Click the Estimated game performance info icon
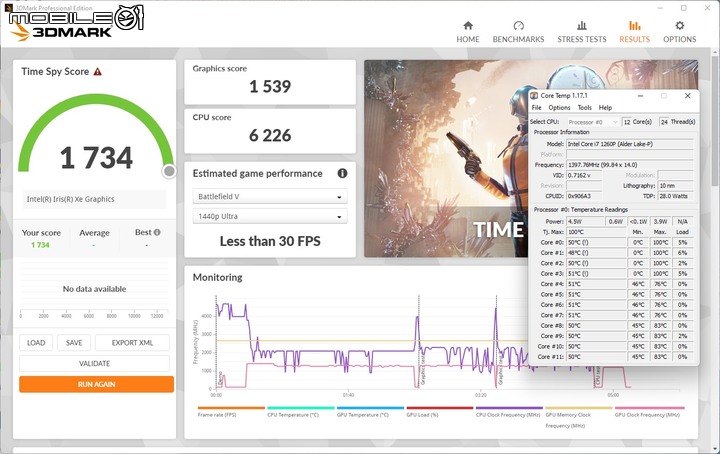Viewport: 720px width, 454px height. [342, 174]
